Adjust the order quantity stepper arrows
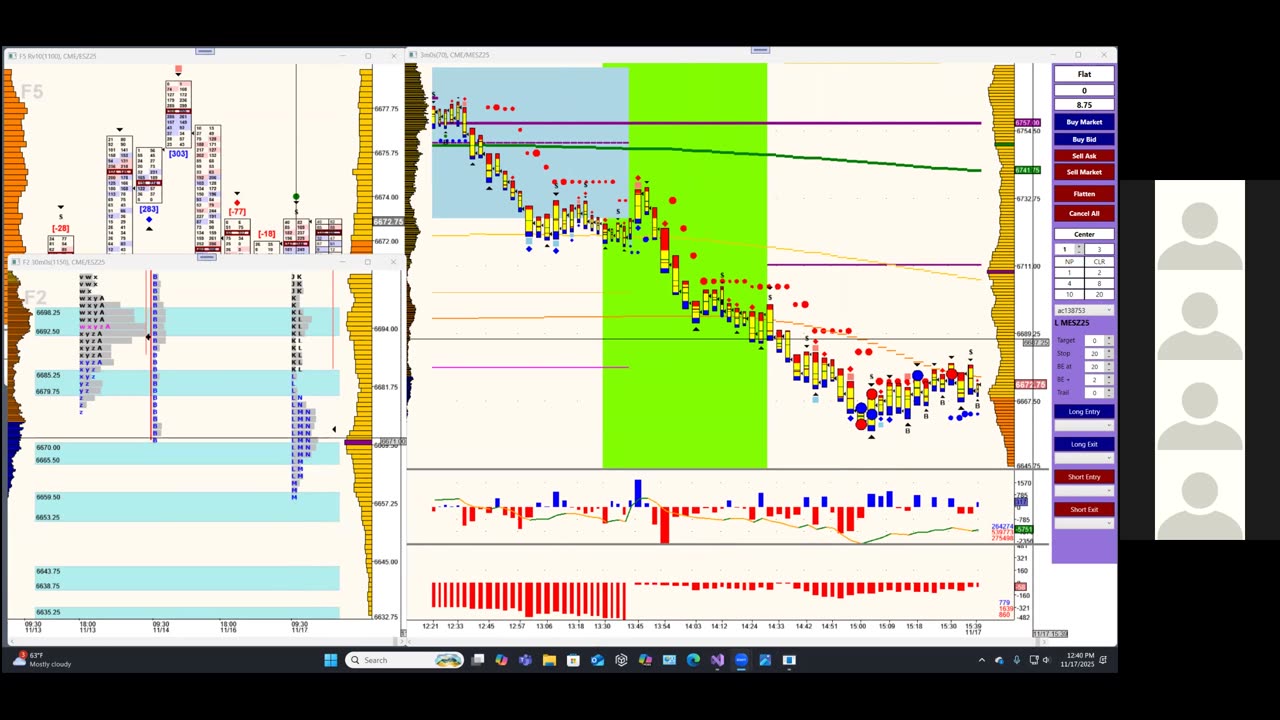 pos(1079,249)
